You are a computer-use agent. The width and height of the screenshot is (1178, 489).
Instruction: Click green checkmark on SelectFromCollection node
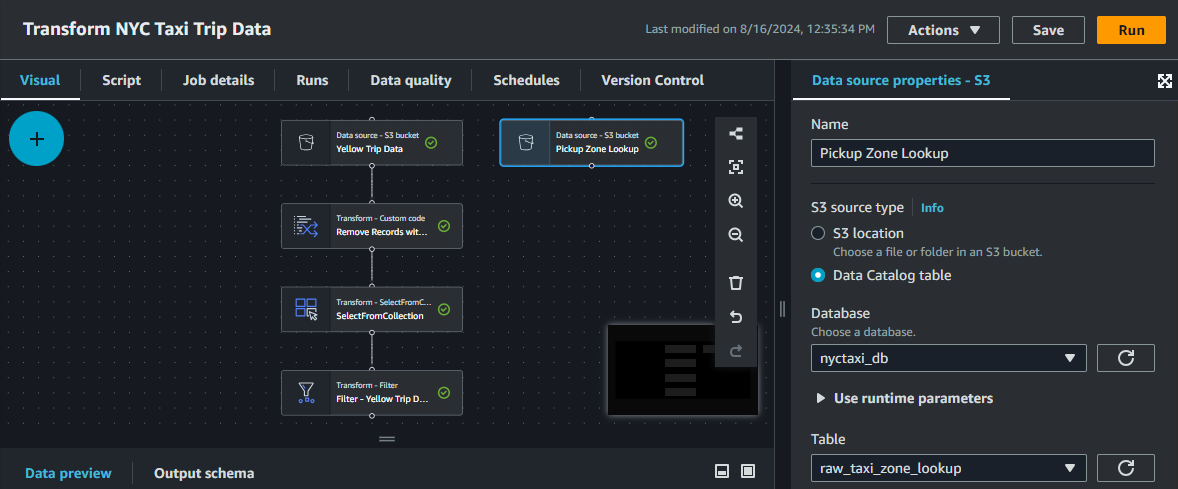point(443,309)
